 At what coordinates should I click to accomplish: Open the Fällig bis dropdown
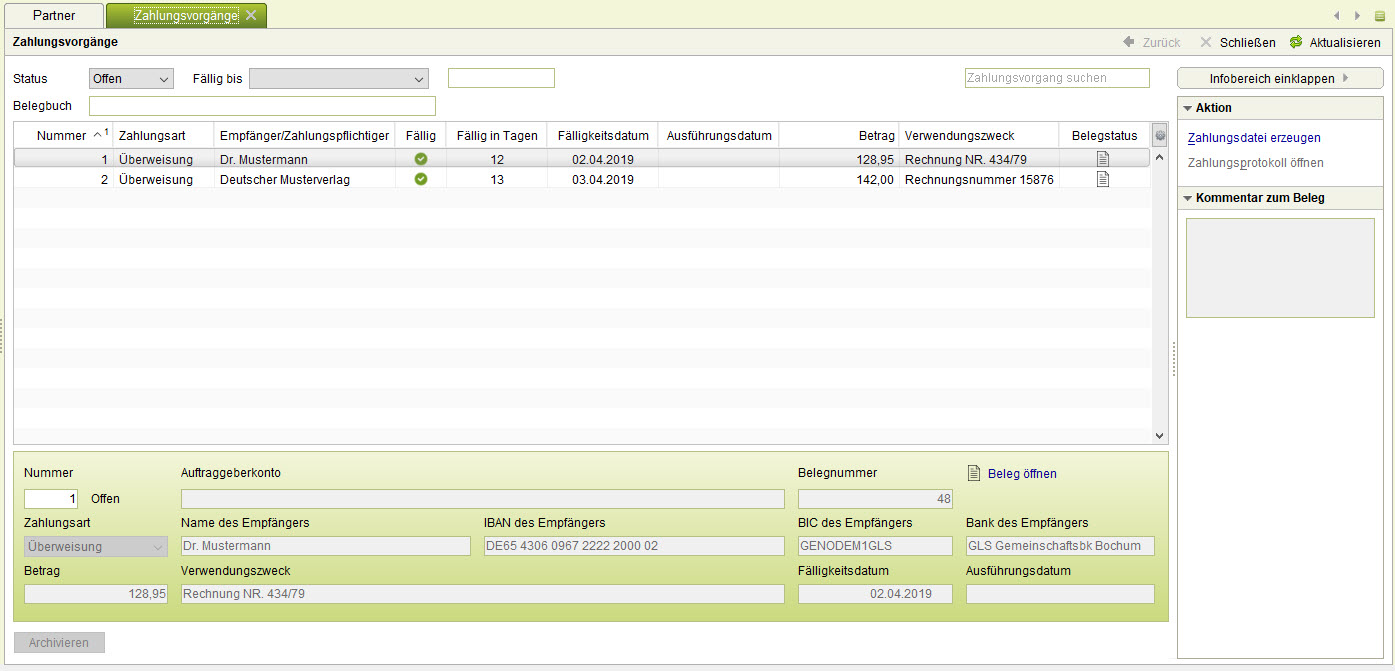pyautogui.click(x=338, y=79)
